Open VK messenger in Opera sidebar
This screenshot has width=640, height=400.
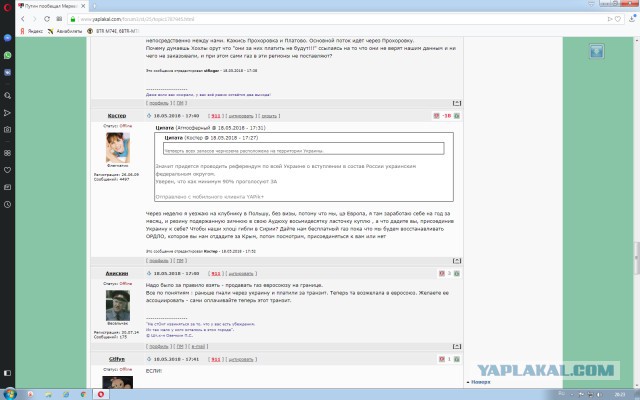(x=7, y=73)
